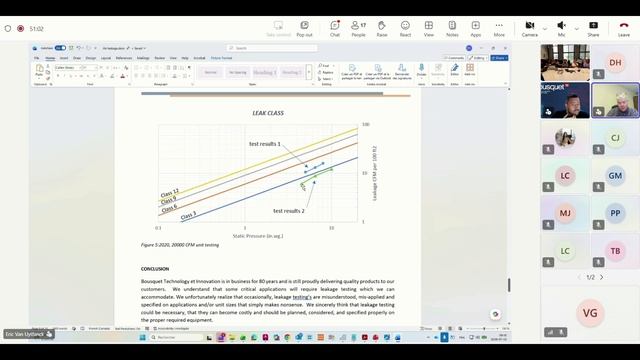Switch to the Design ribbon tab
Screen dimensions: 640x360
[x=91, y=58]
